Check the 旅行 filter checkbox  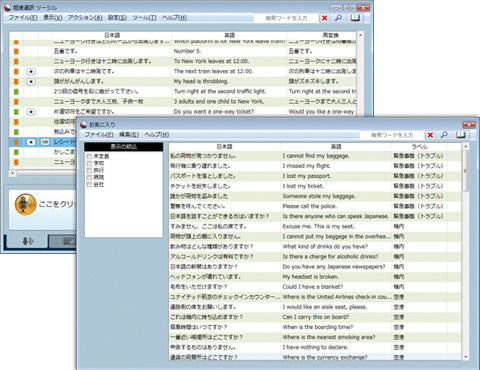tap(89, 170)
